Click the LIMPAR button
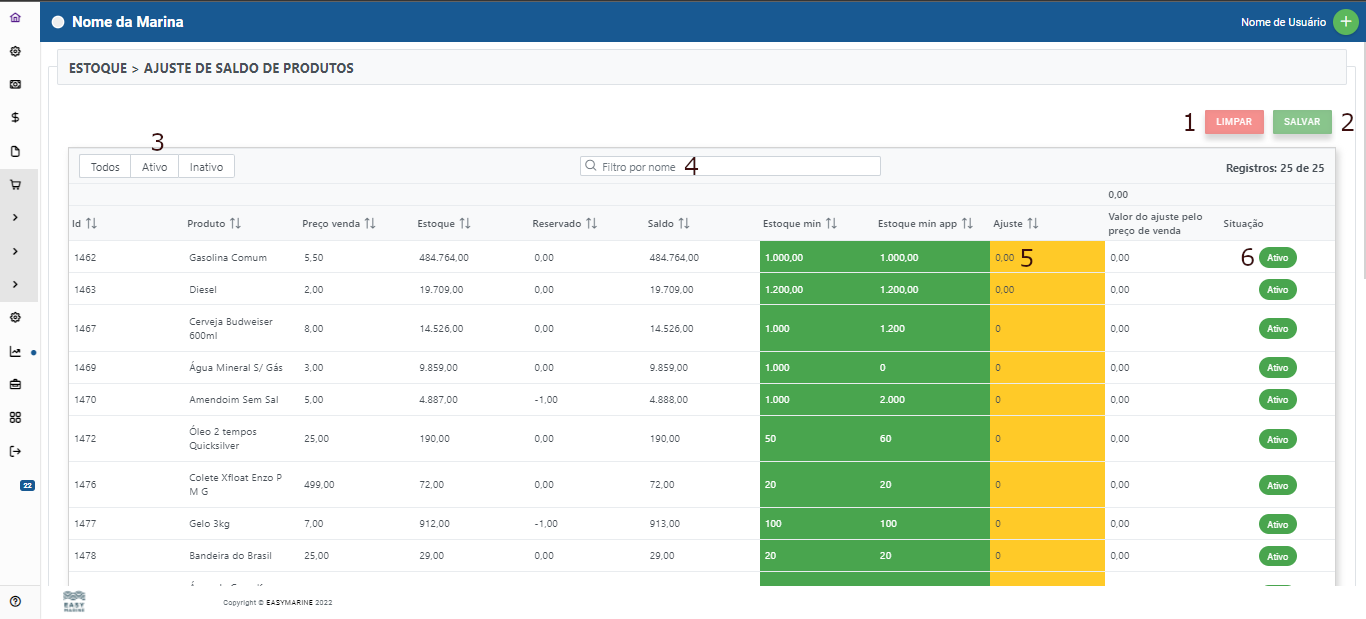Screen dimensions: 1366x619 [x=1234, y=122]
